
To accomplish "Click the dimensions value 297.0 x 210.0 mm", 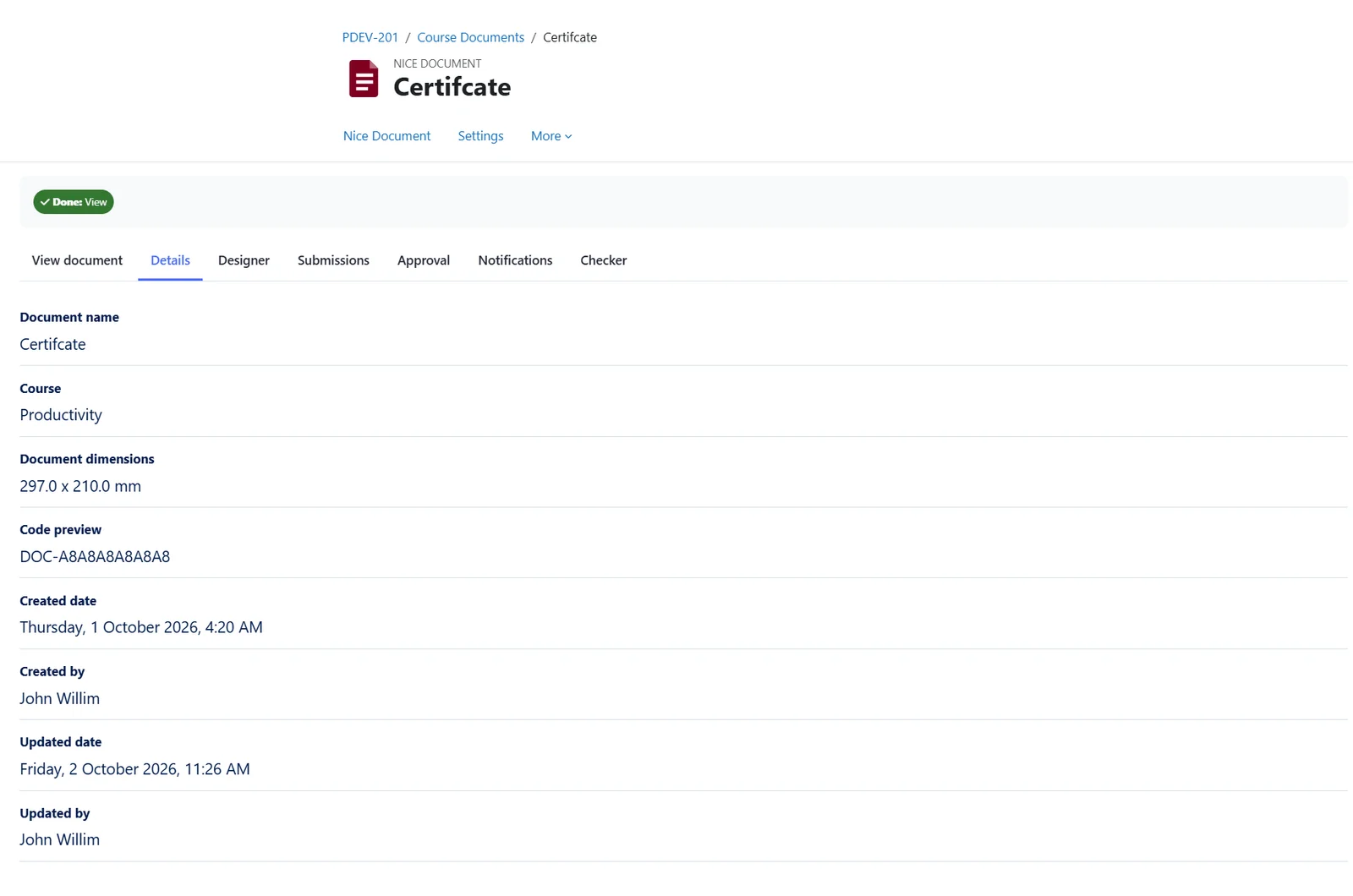I will pyautogui.click(x=80, y=486).
